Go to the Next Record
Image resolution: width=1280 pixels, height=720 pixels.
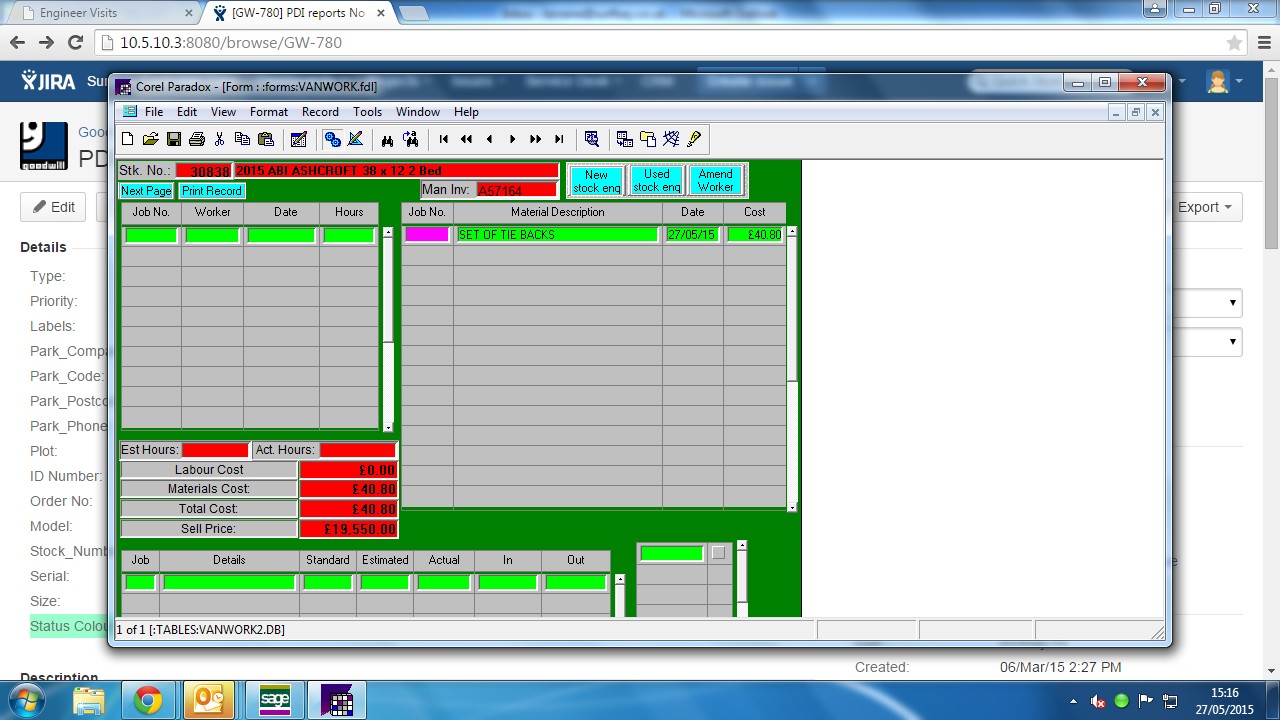(x=512, y=139)
